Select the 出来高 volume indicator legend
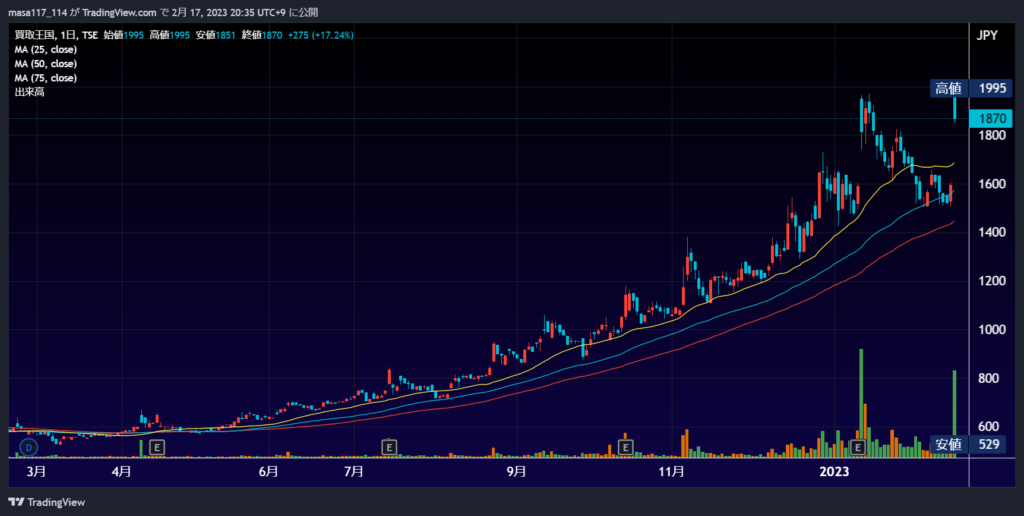Screen dimensions: 1024x516 click(29, 92)
